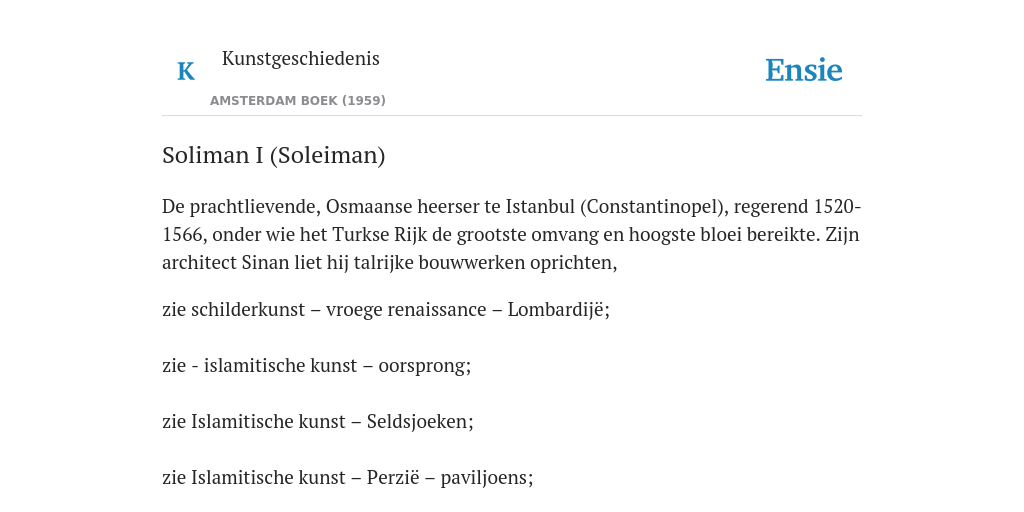The image size is (1024, 512).
Task: Open the Ensie logo homepage link
Action: [x=803, y=70]
